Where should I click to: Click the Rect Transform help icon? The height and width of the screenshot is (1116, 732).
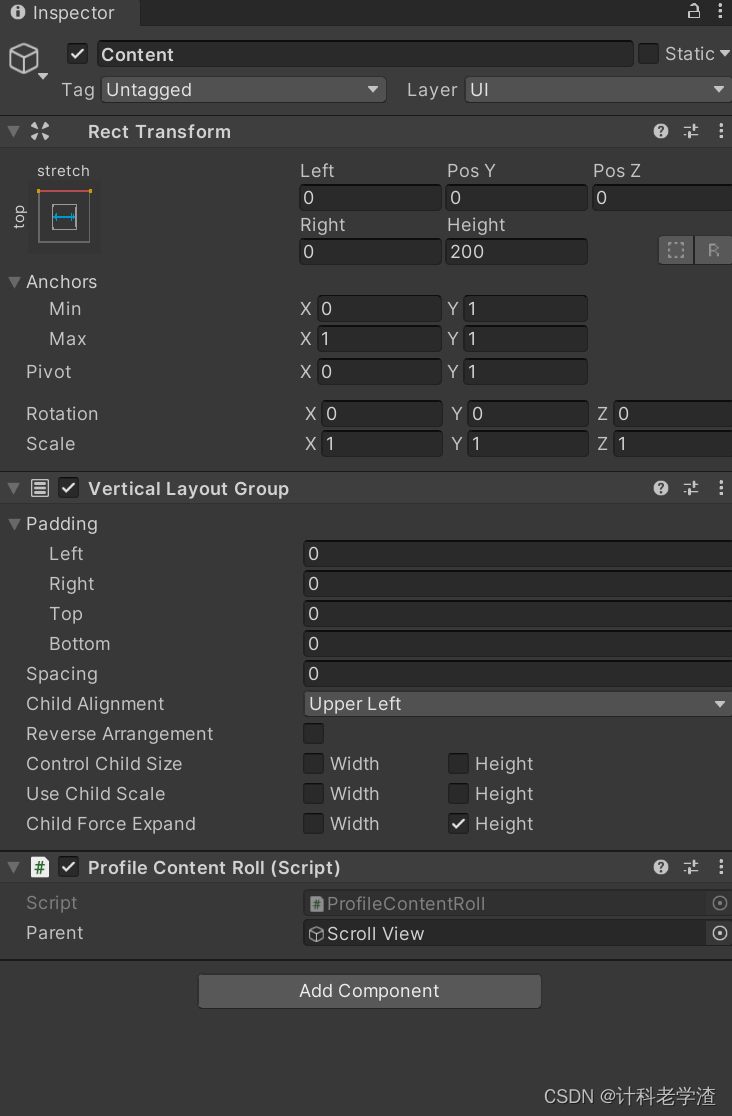[660, 131]
